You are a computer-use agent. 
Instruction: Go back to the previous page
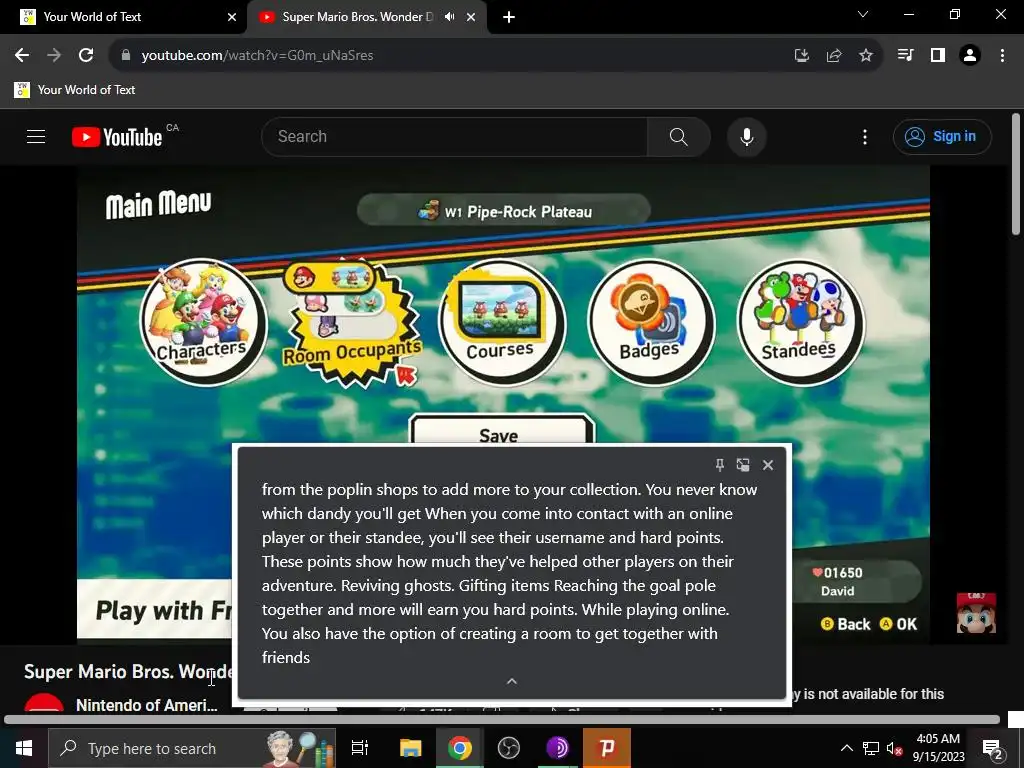(x=22, y=56)
